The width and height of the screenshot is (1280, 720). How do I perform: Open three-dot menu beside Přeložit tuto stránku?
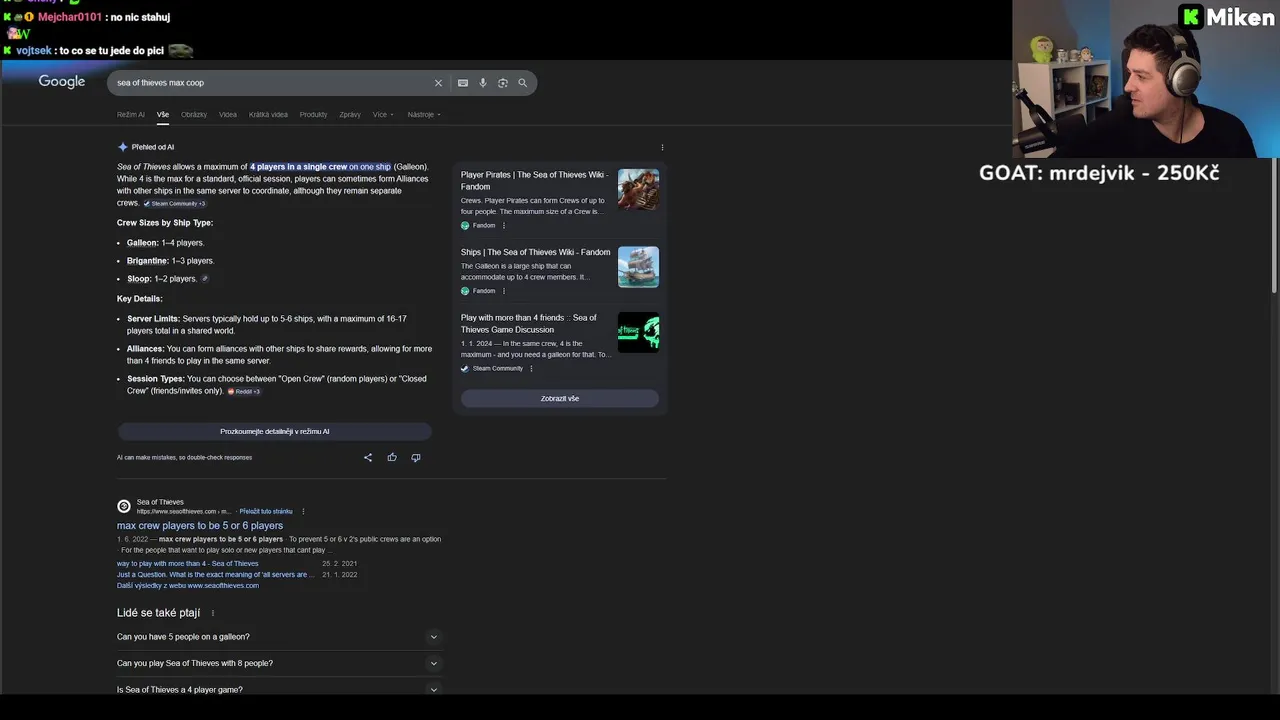pyautogui.click(x=303, y=512)
